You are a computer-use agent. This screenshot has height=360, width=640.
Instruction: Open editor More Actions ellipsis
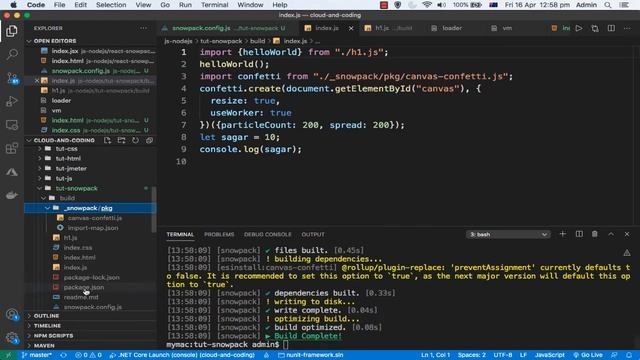click(x=627, y=28)
